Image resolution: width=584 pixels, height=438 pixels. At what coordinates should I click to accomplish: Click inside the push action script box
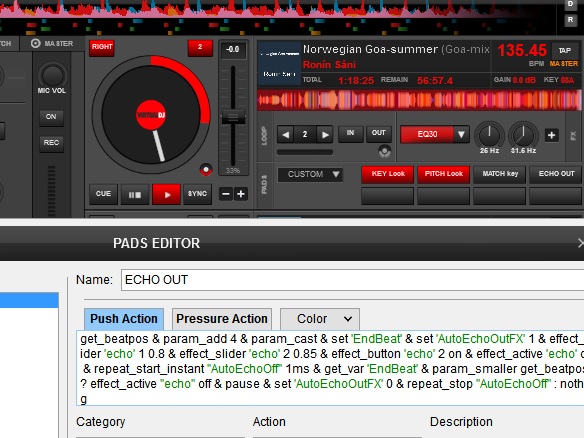click(x=330, y=368)
